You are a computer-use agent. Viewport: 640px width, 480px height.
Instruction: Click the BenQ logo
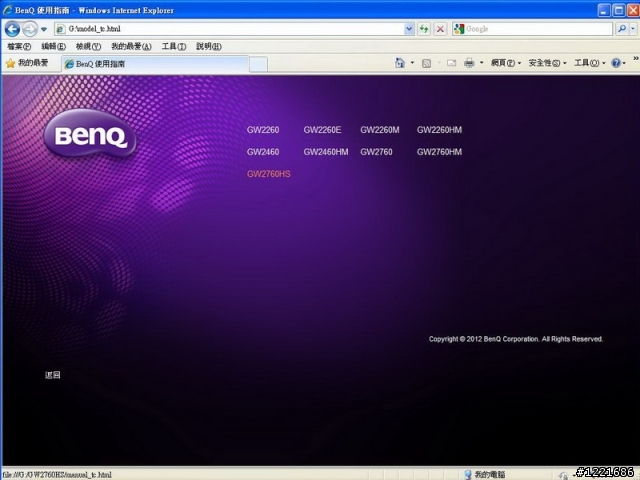tap(90, 133)
